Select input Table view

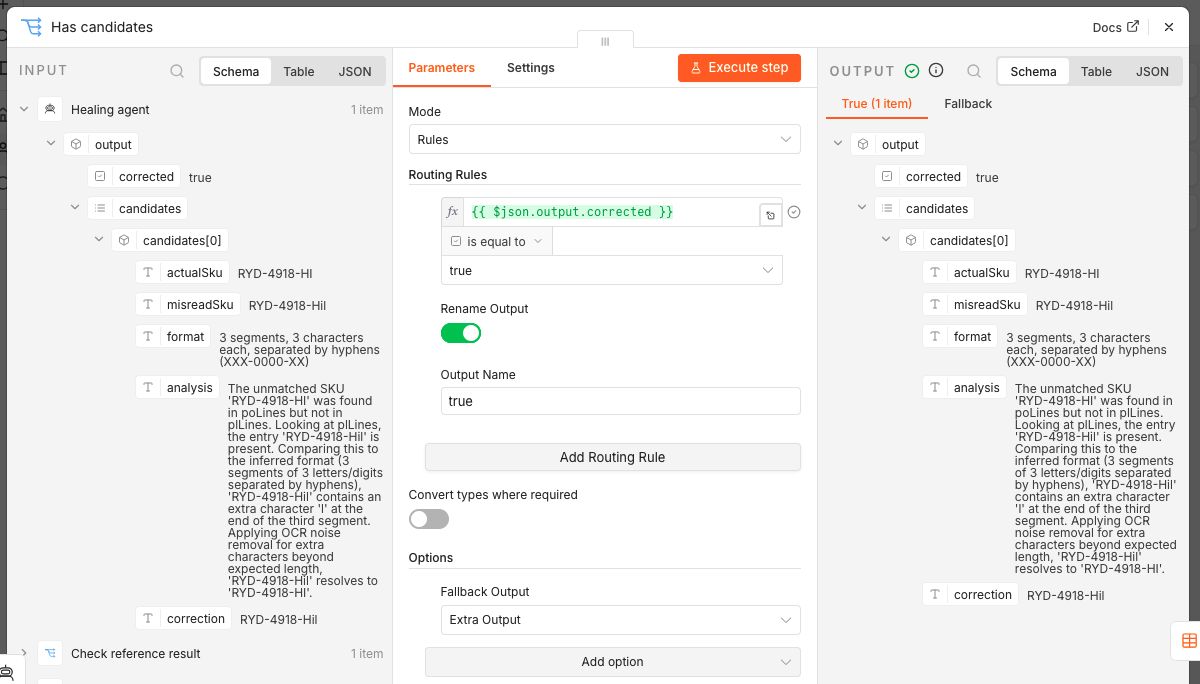click(299, 71)
